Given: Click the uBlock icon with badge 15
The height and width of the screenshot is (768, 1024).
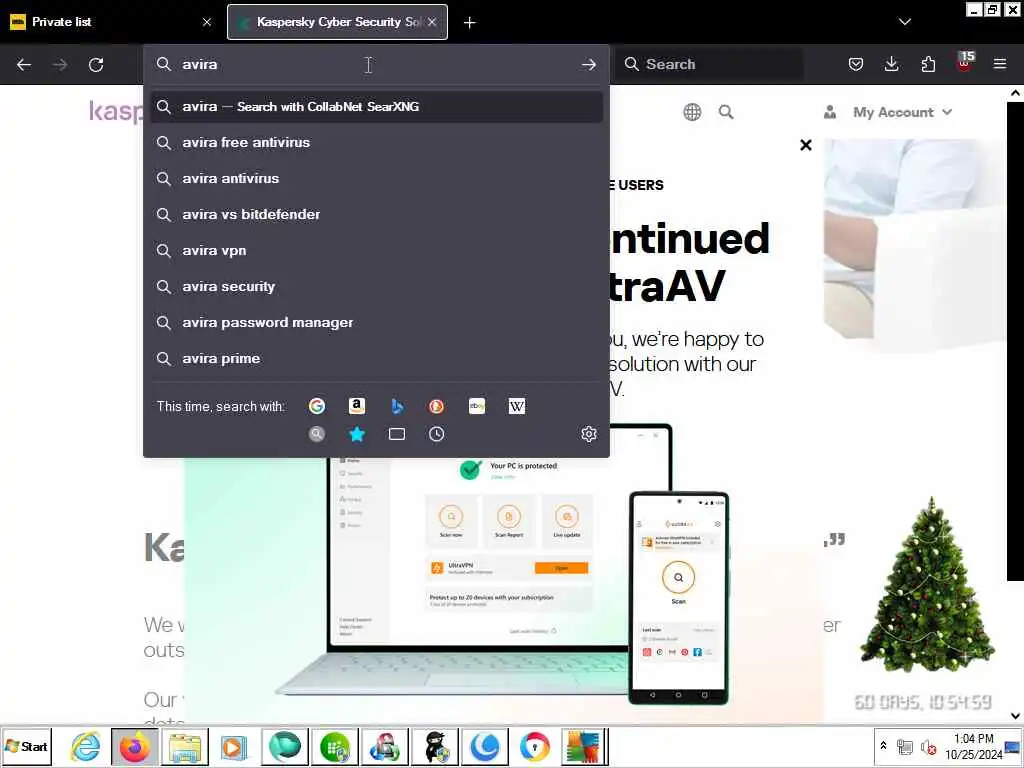Looking at the screenshot, I should point(965,62).
